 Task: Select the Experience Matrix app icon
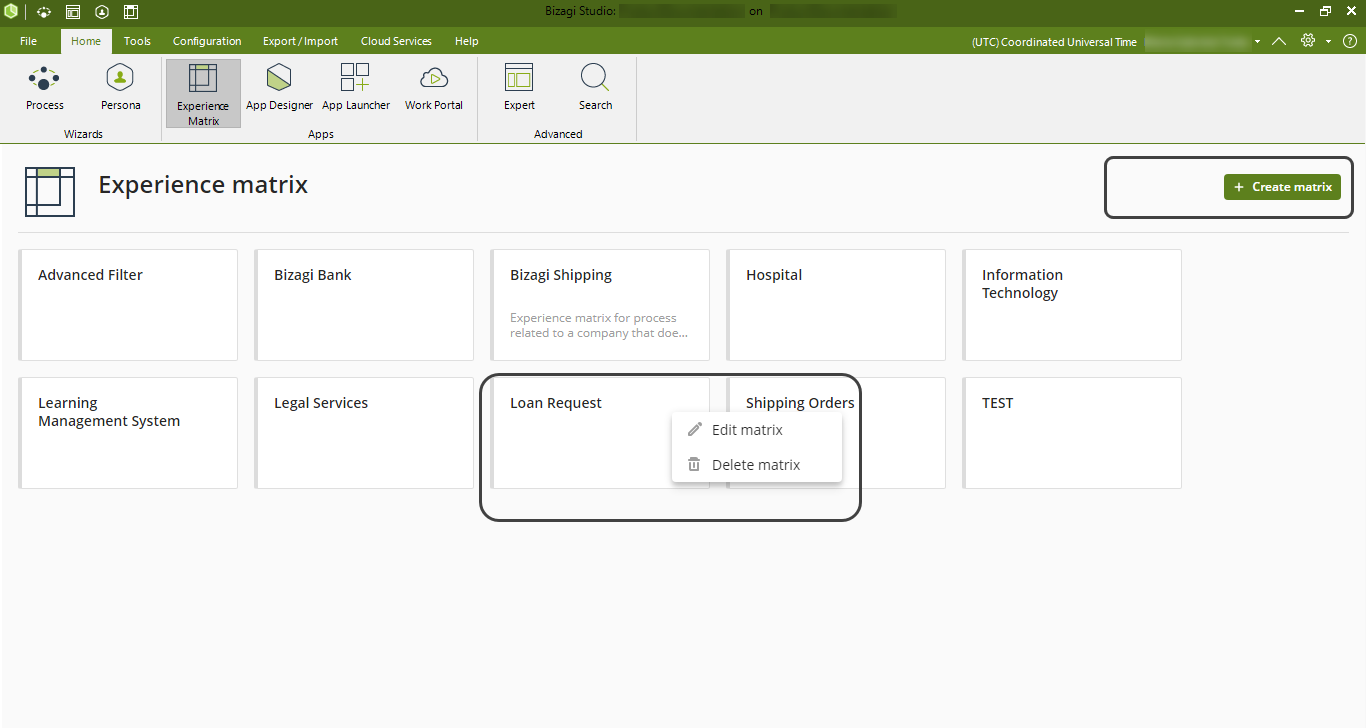pos(203,93)
